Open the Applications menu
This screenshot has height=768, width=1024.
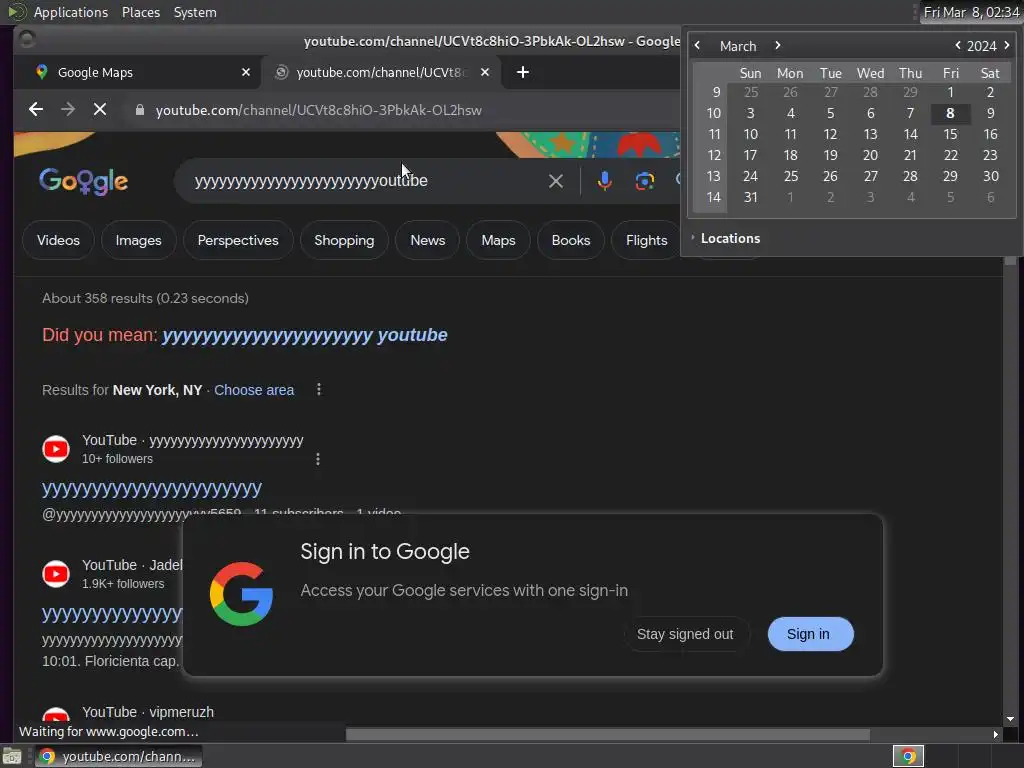point(71,12)
